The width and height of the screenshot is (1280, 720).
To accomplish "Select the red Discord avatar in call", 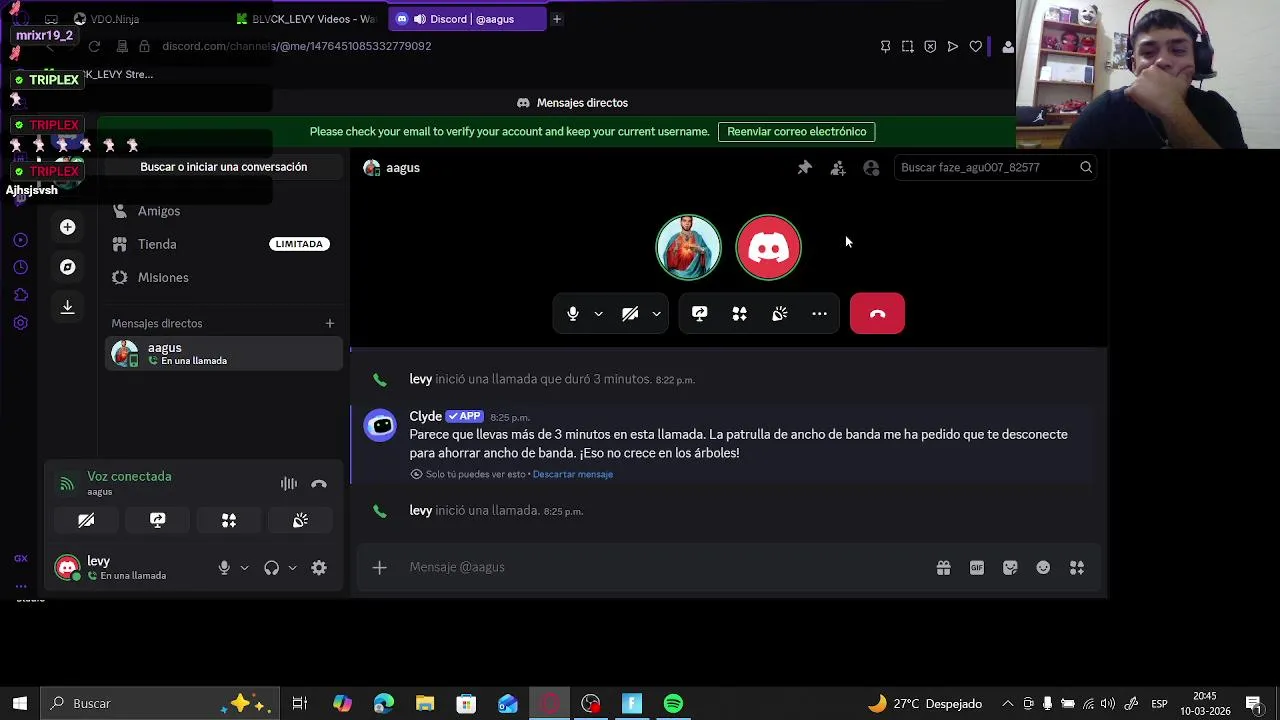I will point(768,247).
